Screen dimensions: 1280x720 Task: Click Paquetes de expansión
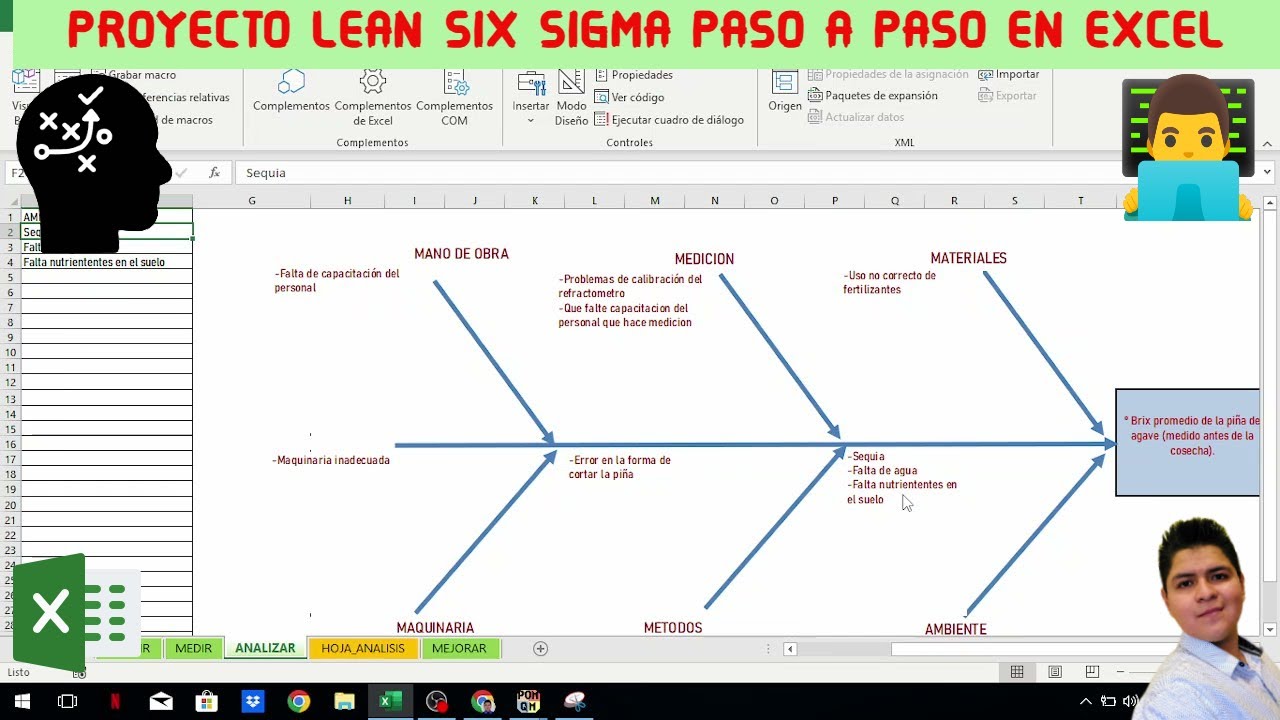(x=872, y=96)
